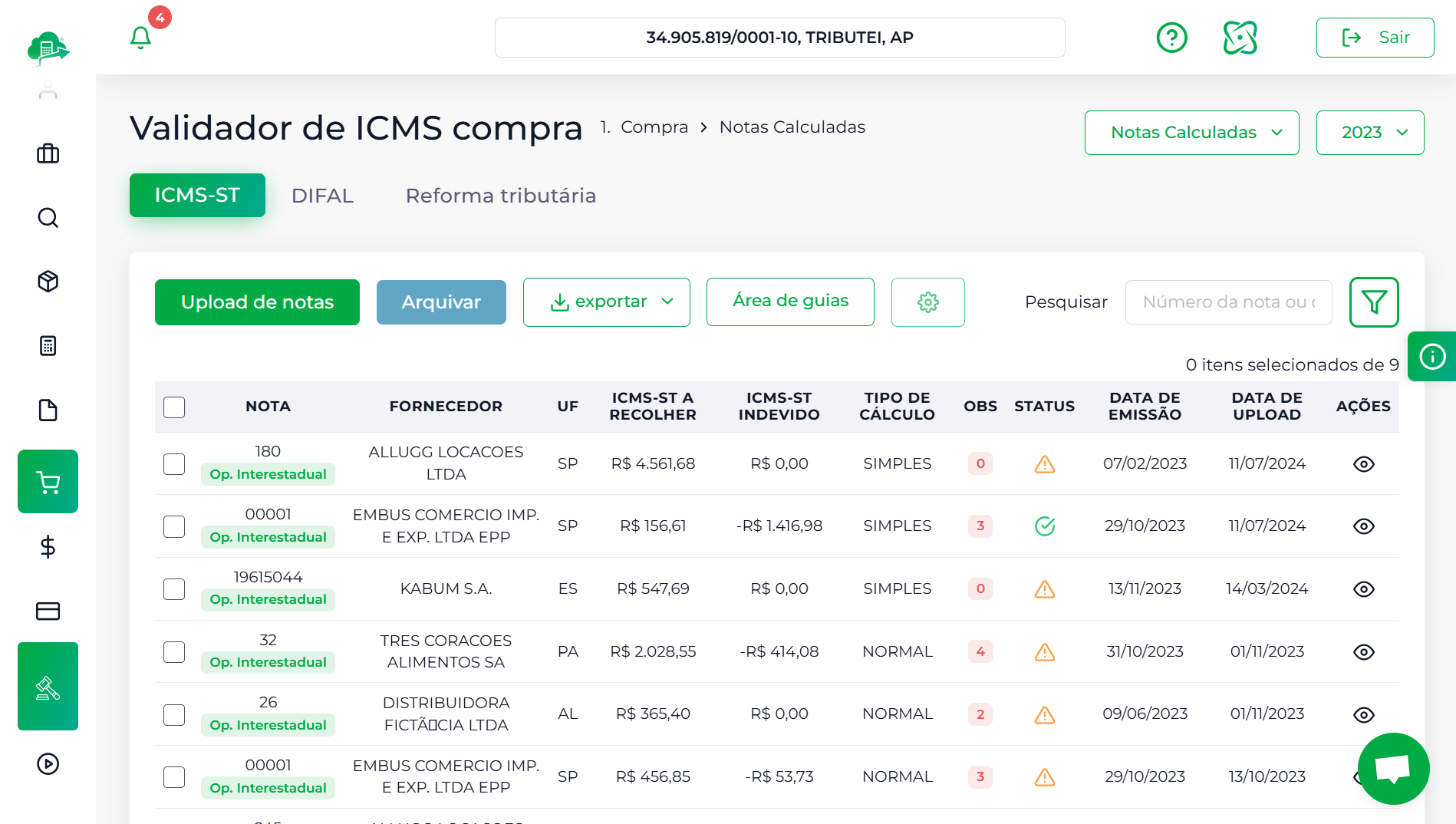This screenshot has height=824, width=1456.
Task: Open the notifications bell
Action: pyautogui.click(x=140, y=38)
